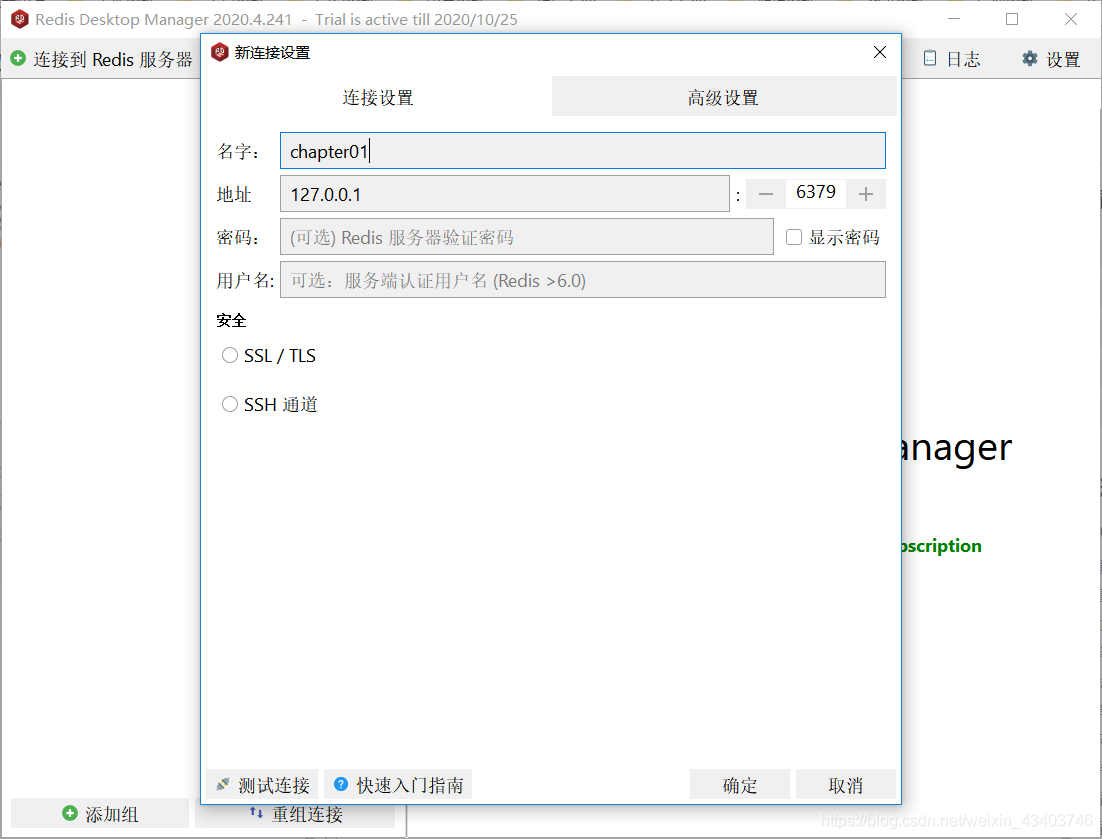The image size is (1102, 839).
Task: Select the 连接设置 connection settings tab
Action: tap(377, 97)
